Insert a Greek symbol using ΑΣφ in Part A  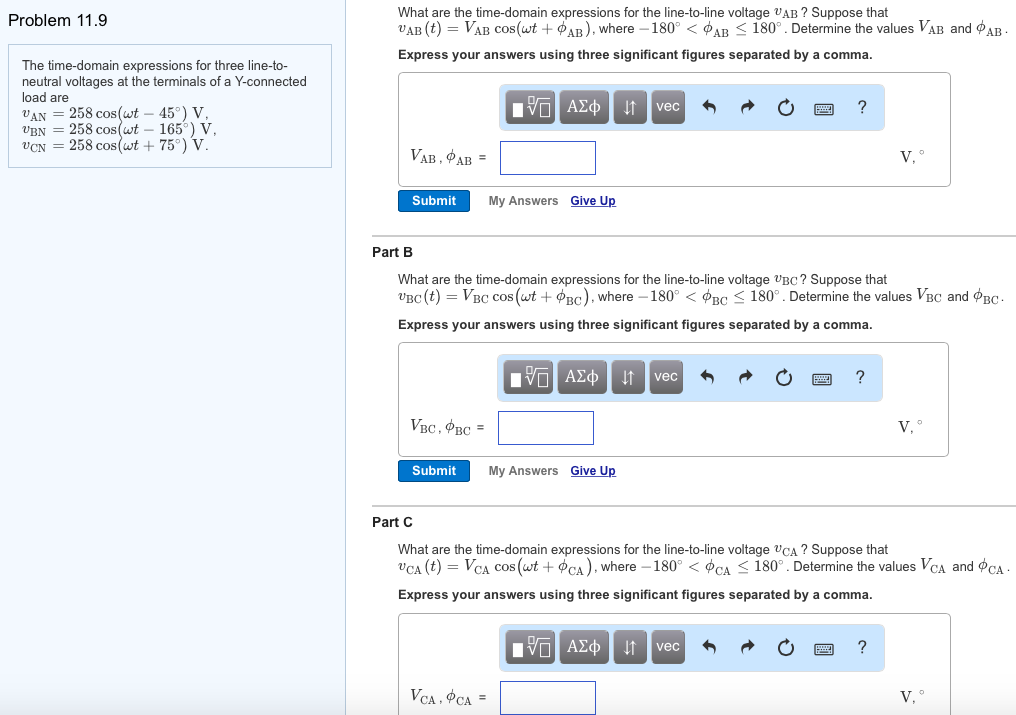tap(583, 107)
